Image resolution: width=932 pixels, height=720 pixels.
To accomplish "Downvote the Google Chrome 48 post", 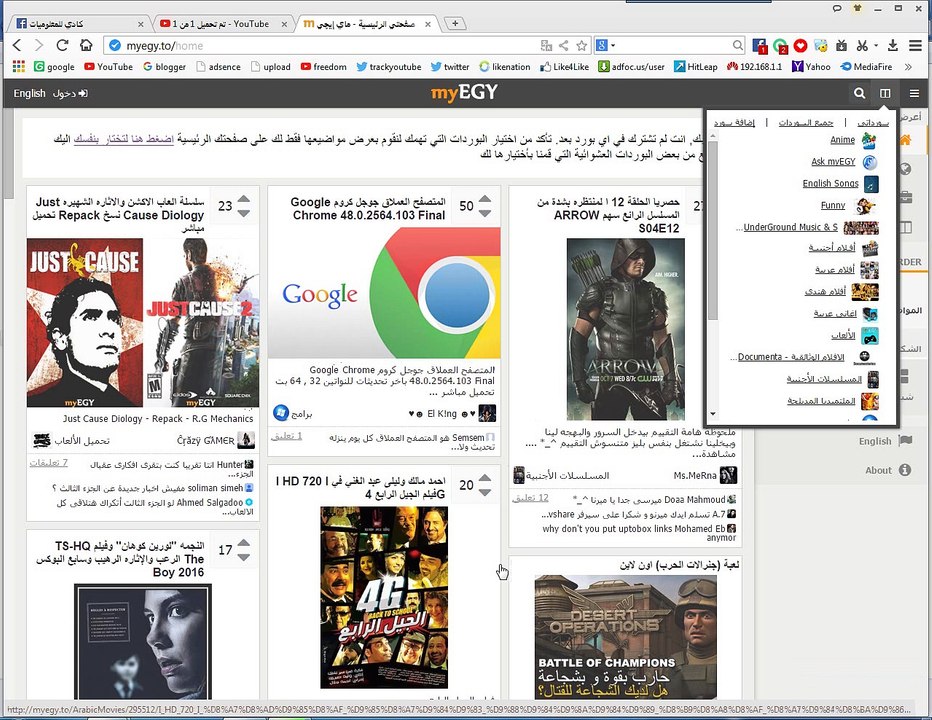I will point(485,213).
